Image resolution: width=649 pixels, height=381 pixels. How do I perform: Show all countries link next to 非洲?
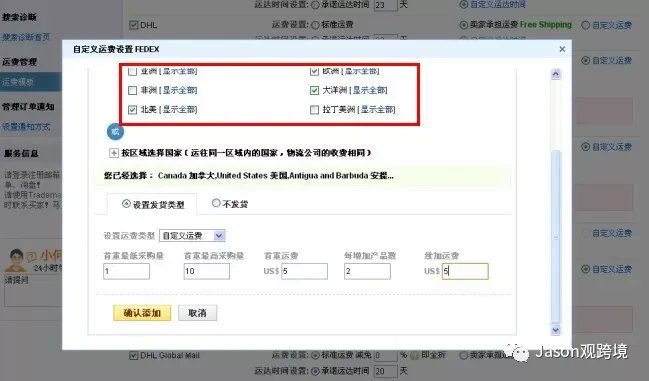(179, 90)
